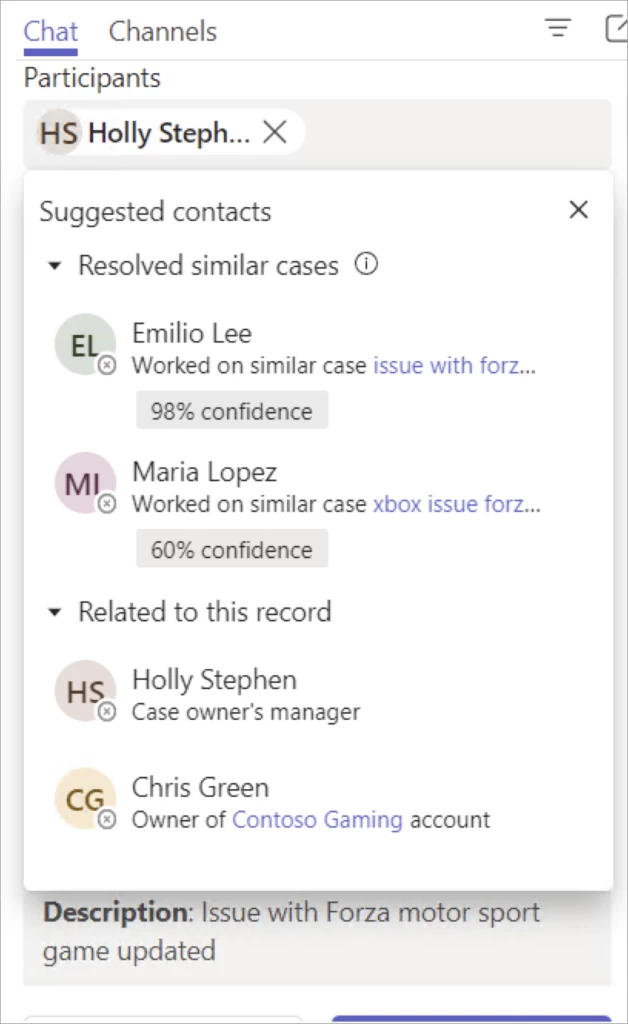Select the Chat tab
The image size is (628, 1024).
click(49, 31)
